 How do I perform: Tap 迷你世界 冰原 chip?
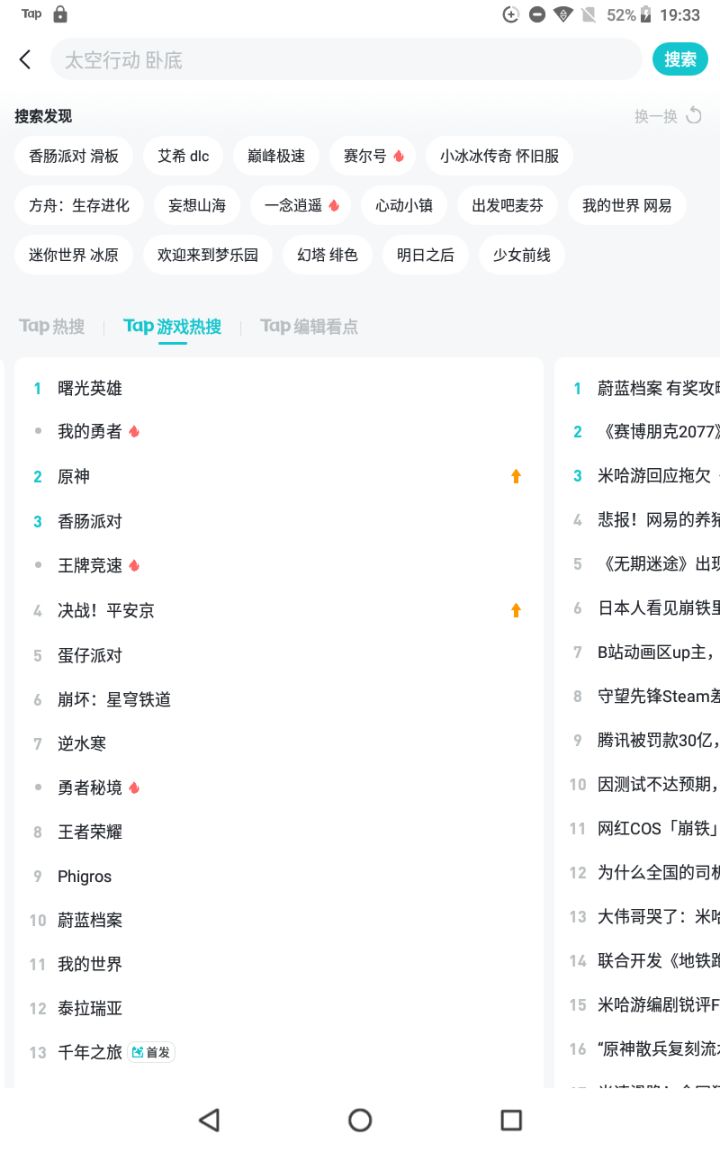click(73, 255)
